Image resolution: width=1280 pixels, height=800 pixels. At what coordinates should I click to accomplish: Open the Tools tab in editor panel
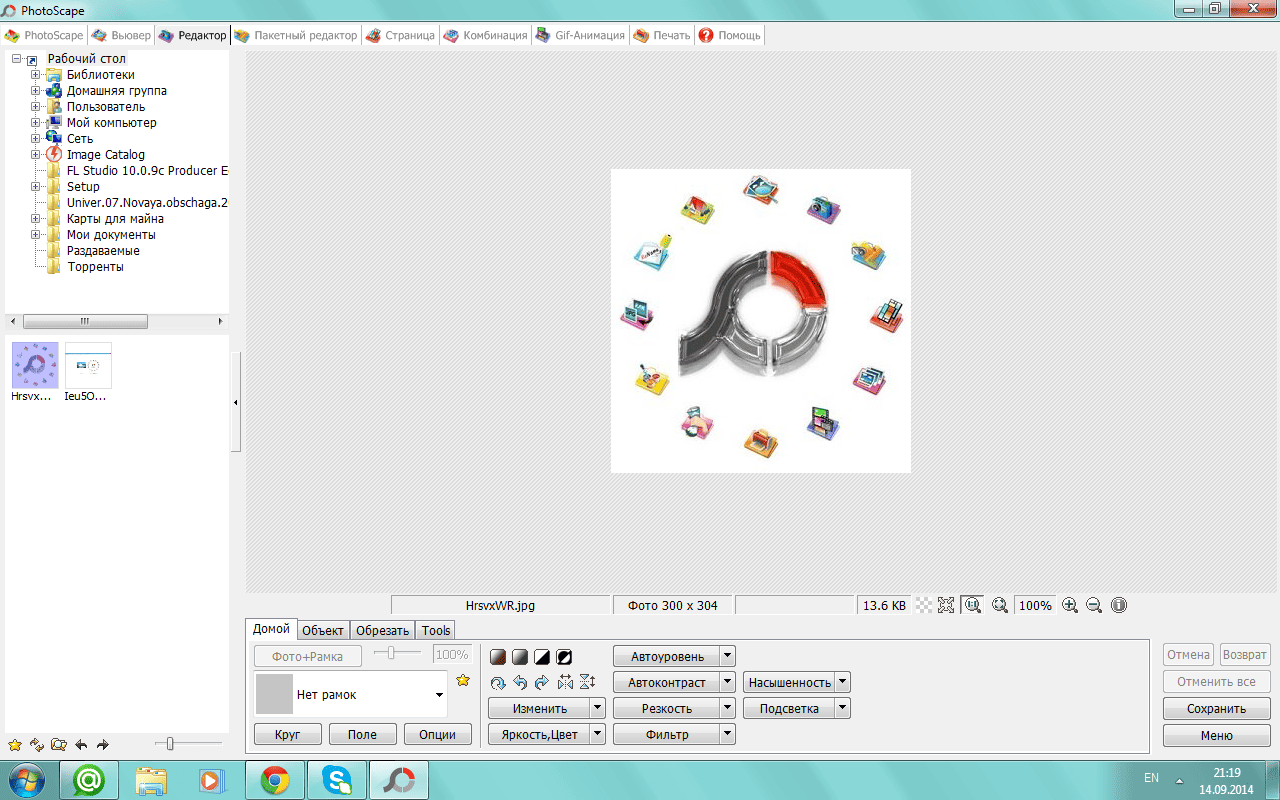pyautogui.click(x=436, y=630)
